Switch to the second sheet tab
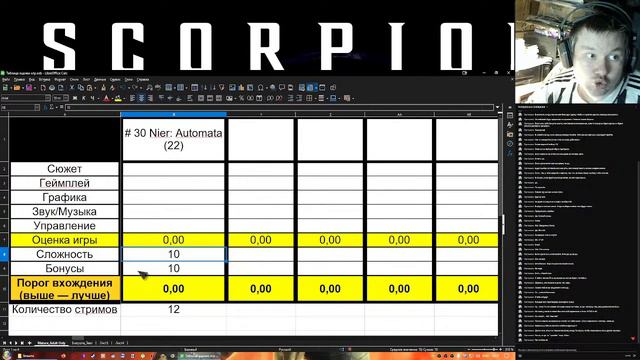Viewport: 640px width, 360px height. click(82, 343)
